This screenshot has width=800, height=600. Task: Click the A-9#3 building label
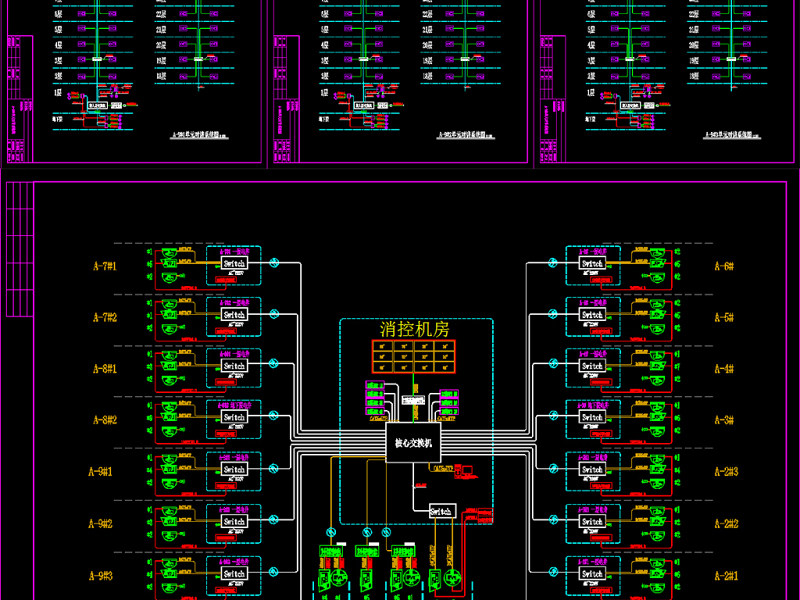pos(101,576)
